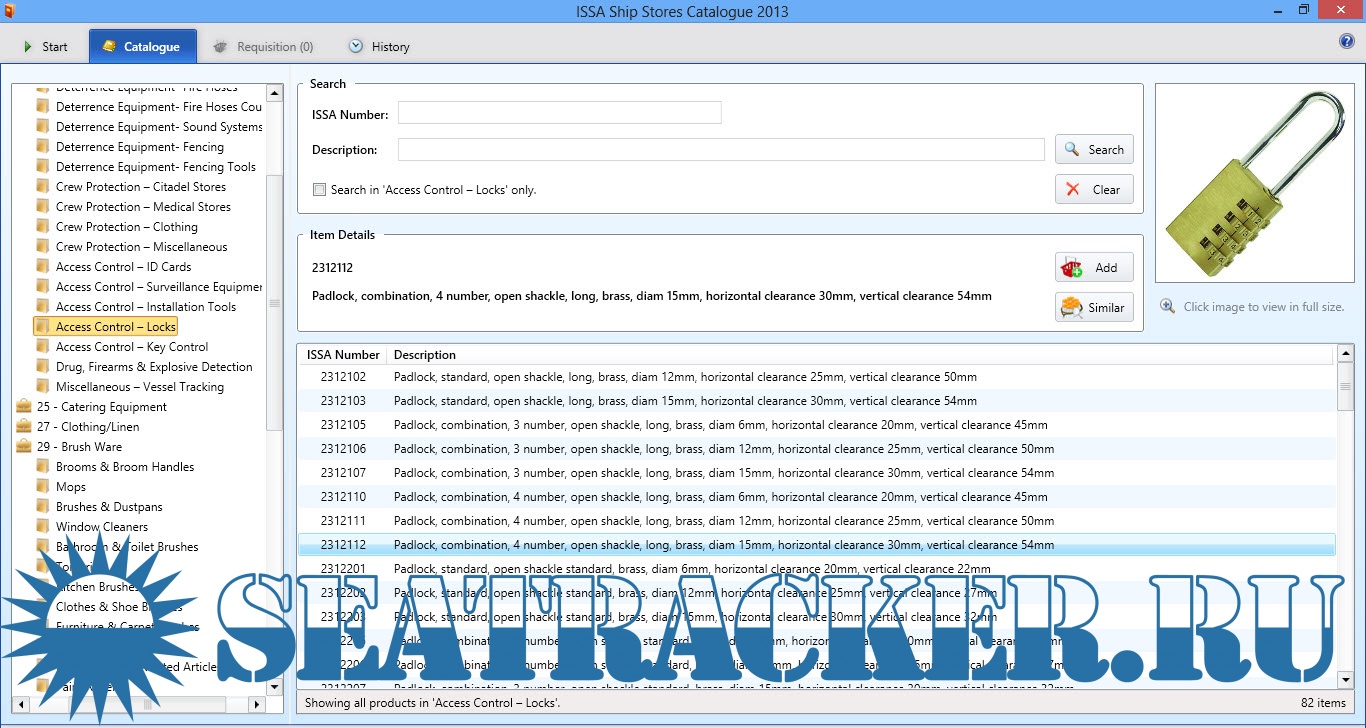Open padlock thumbnail in full size

pyautogui.click(x=1254, y=182)
